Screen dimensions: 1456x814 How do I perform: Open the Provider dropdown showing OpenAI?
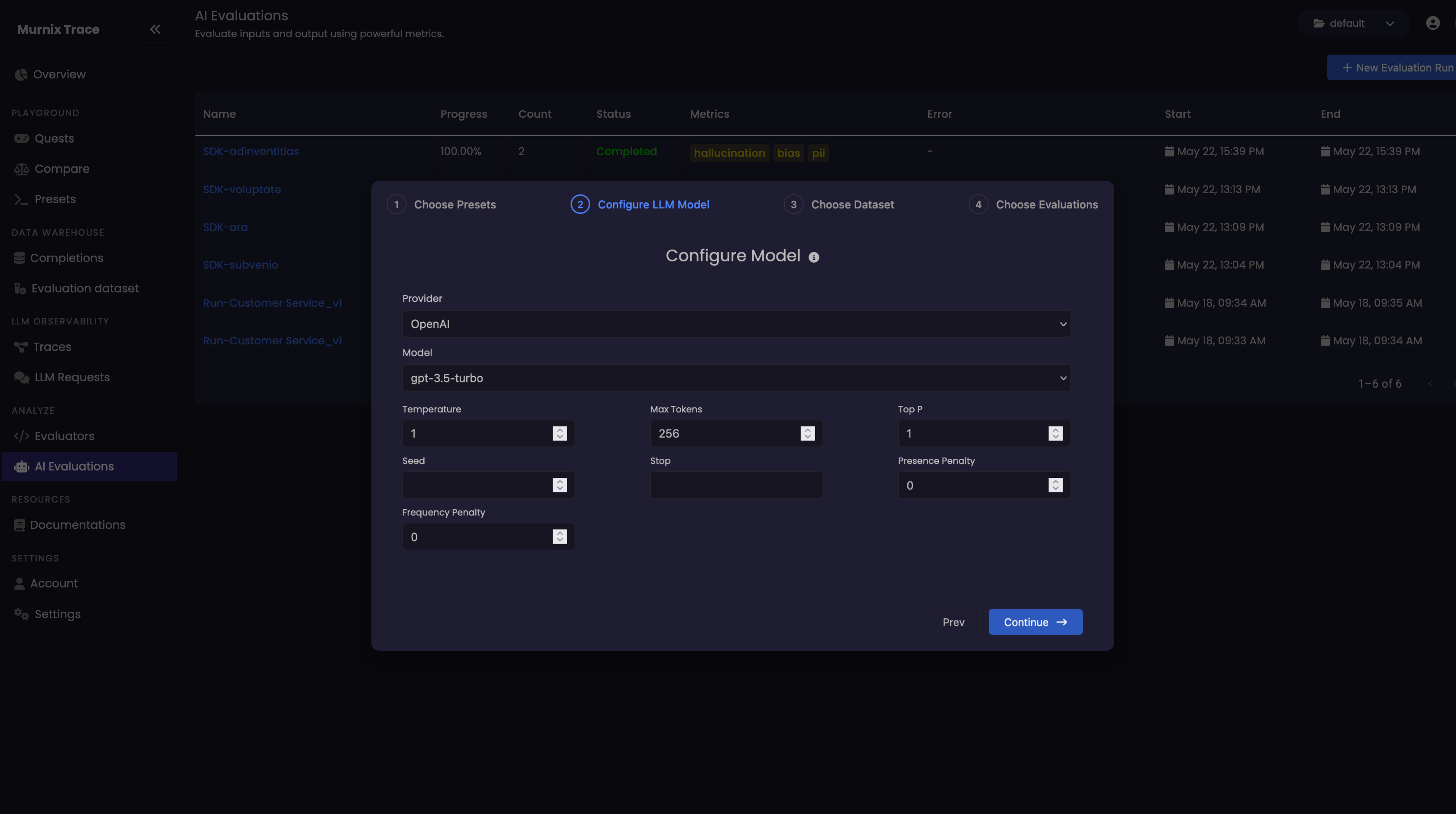click(x=736, y=324)
